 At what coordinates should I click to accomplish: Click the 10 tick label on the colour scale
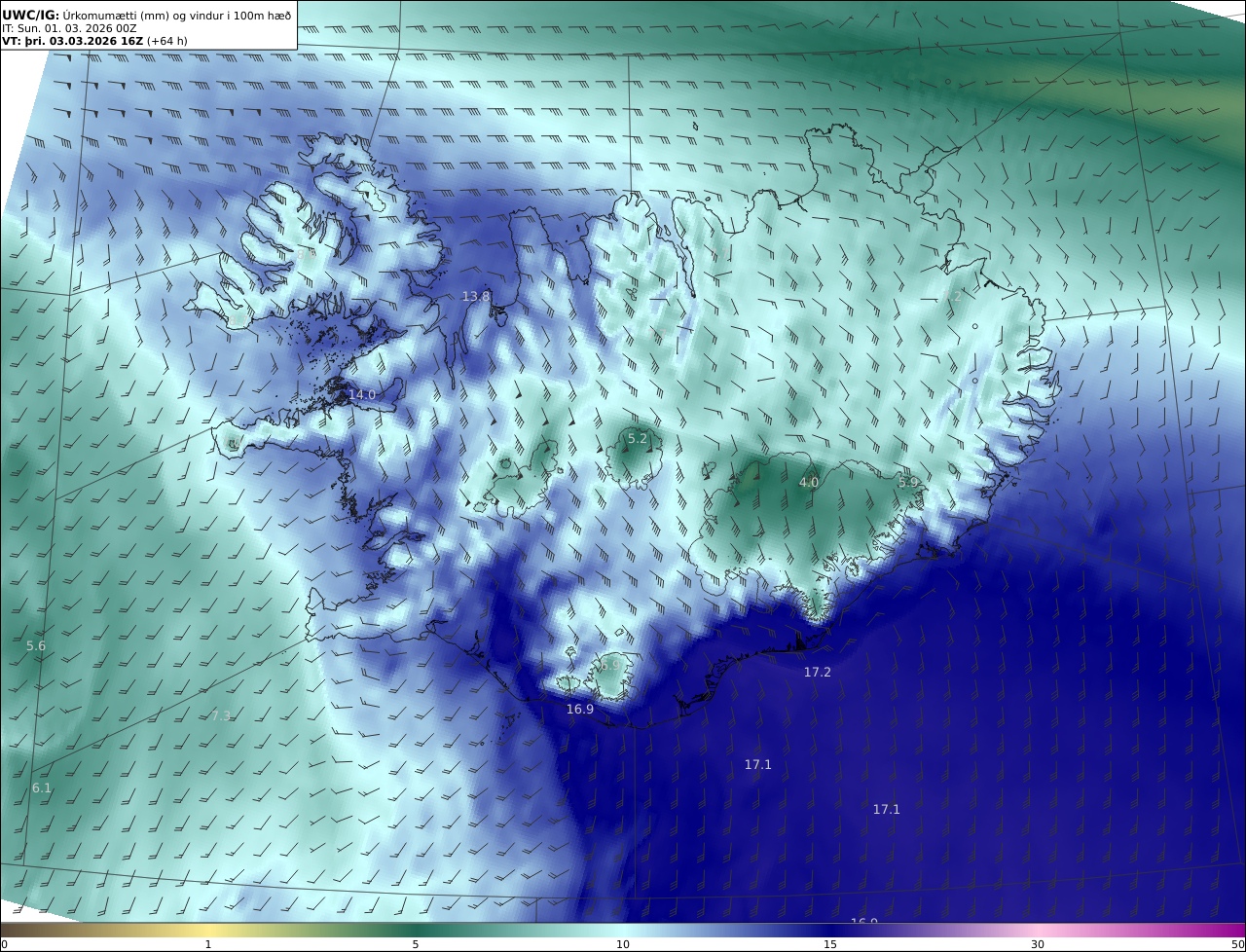[623, 944]
